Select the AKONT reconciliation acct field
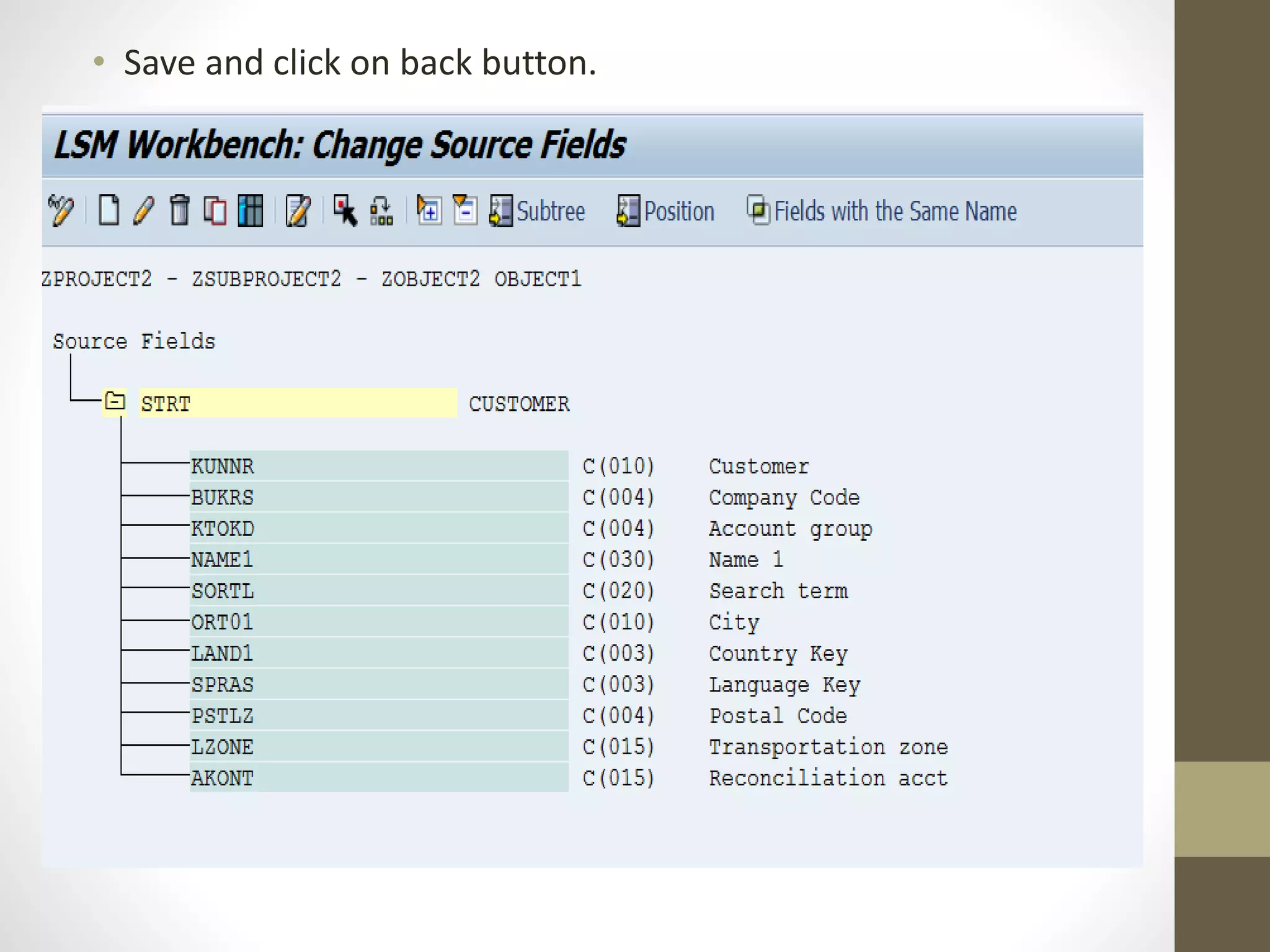Image resolution: width=1270 pixels, height=952 pixels. [378, 778]
